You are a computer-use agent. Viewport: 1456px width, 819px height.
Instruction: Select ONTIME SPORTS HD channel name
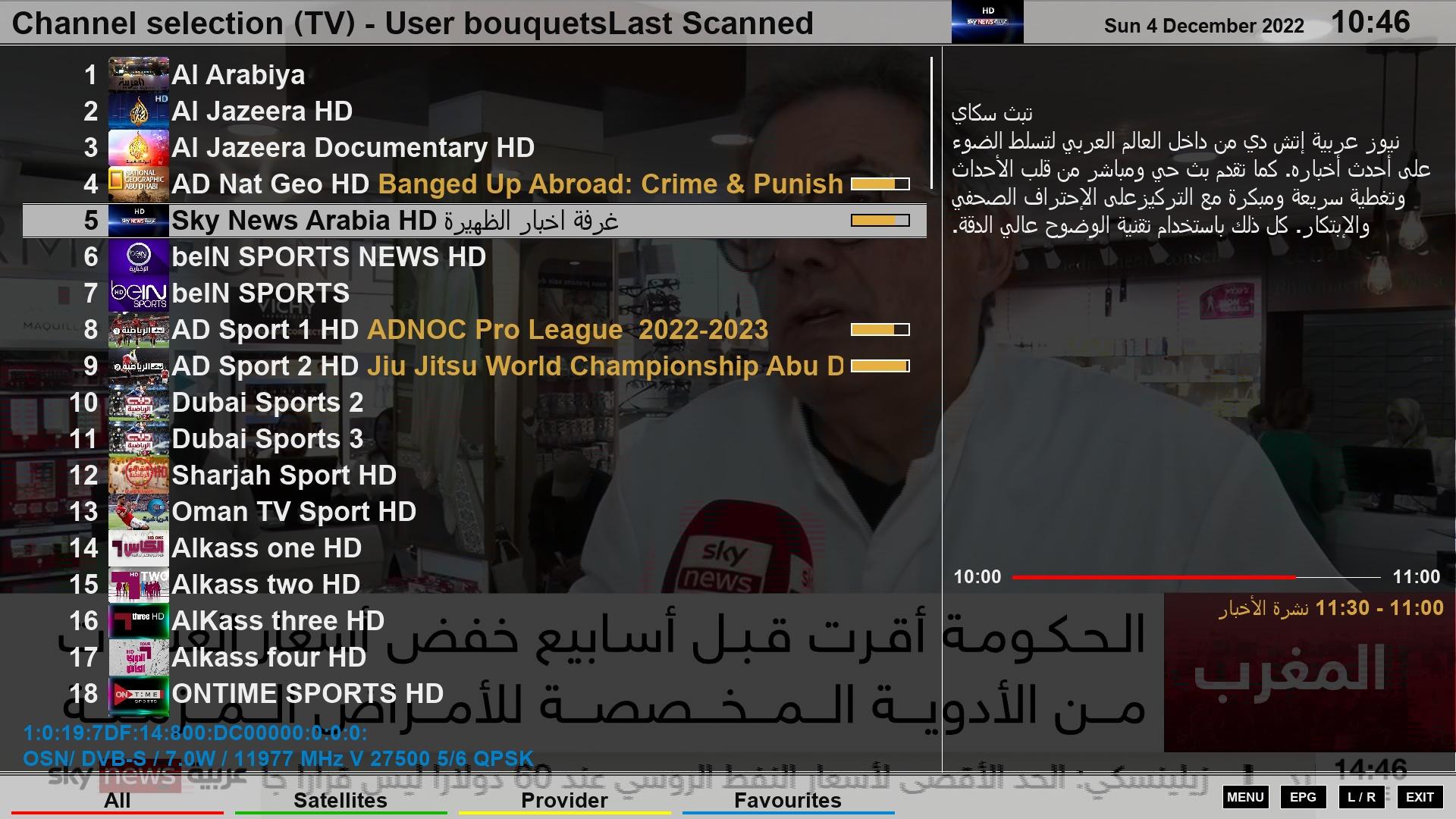[308, 694]
